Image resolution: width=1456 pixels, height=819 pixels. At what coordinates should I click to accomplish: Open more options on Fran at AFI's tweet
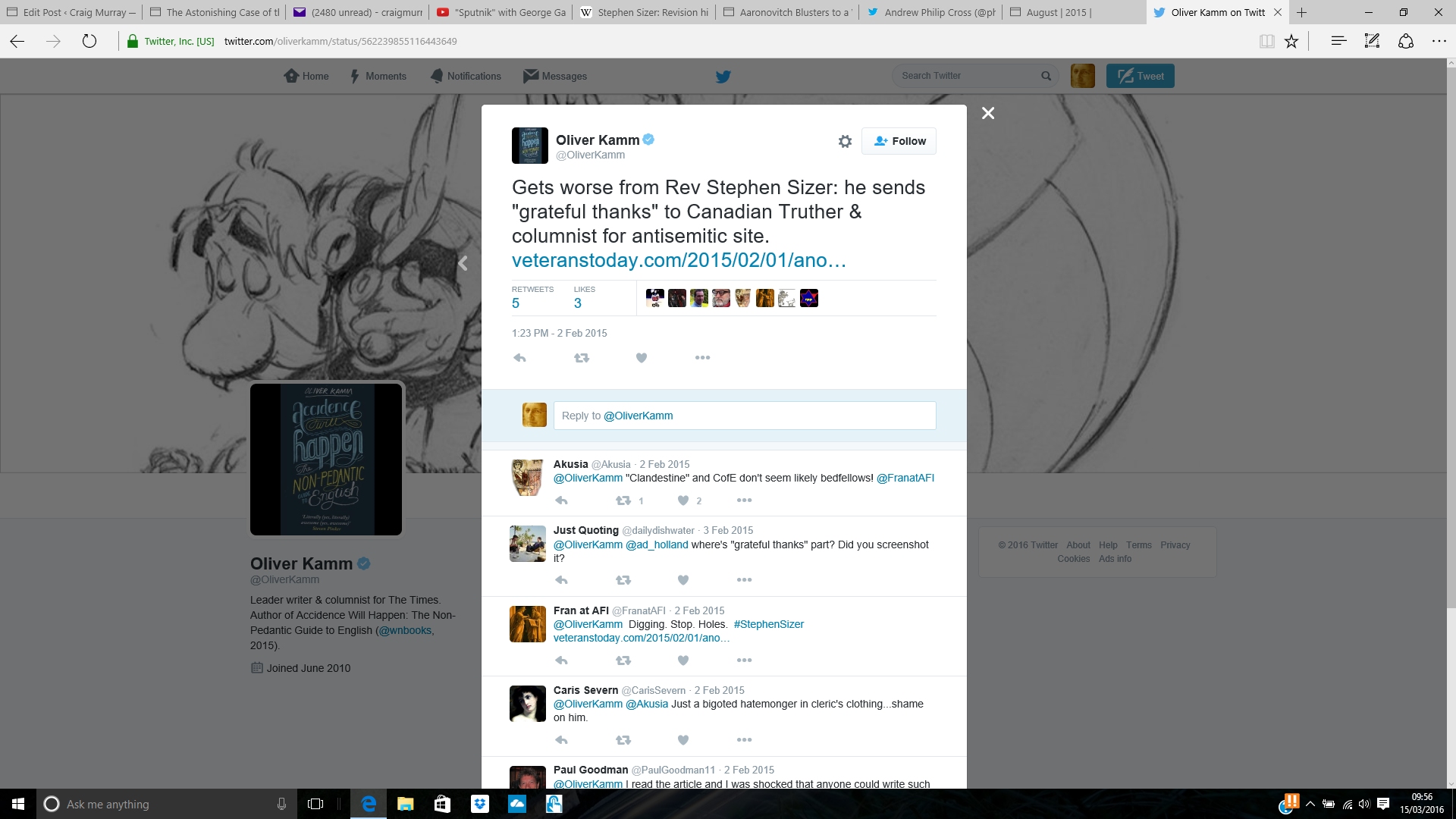[x=745, y=661]
